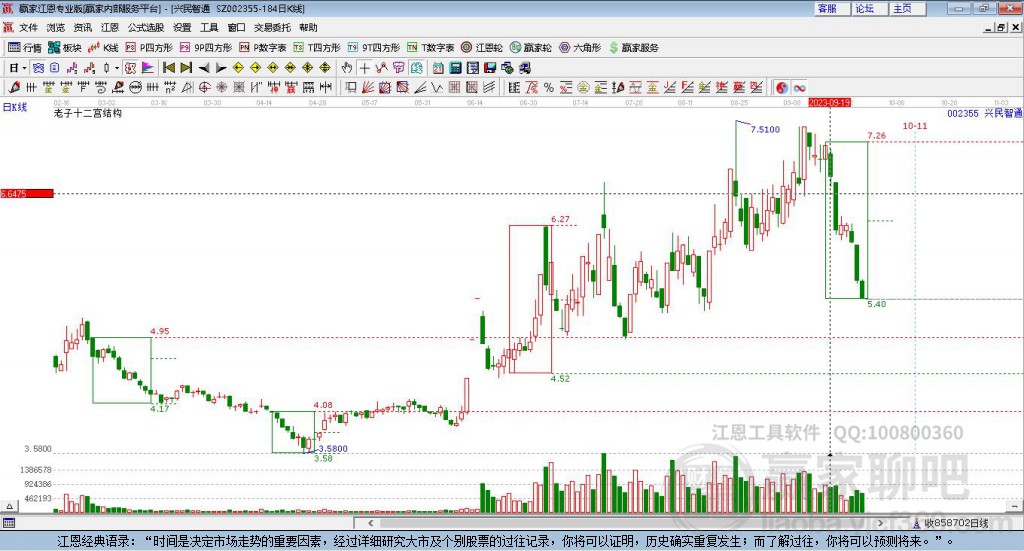Open the 交易委托 menu

(x=272, y=27)
